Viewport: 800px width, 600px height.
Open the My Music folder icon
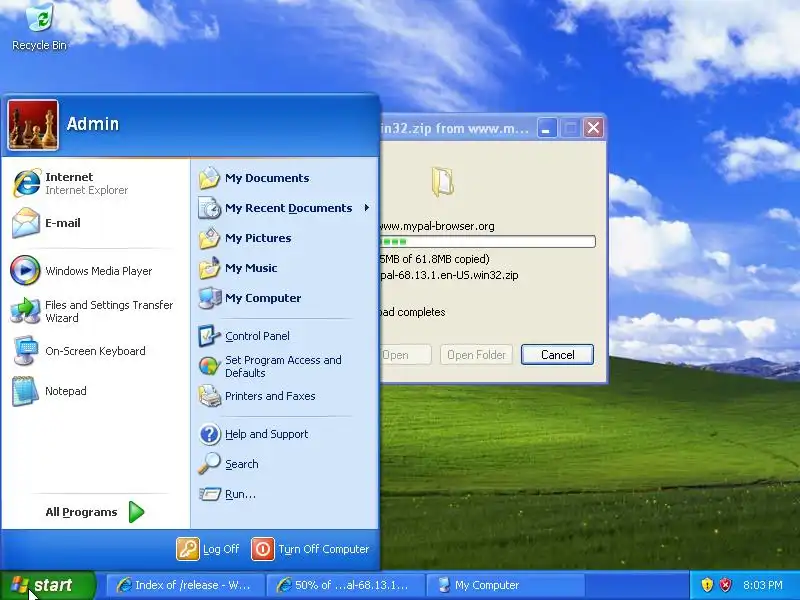pyautogui.click(x=209, y=268)
